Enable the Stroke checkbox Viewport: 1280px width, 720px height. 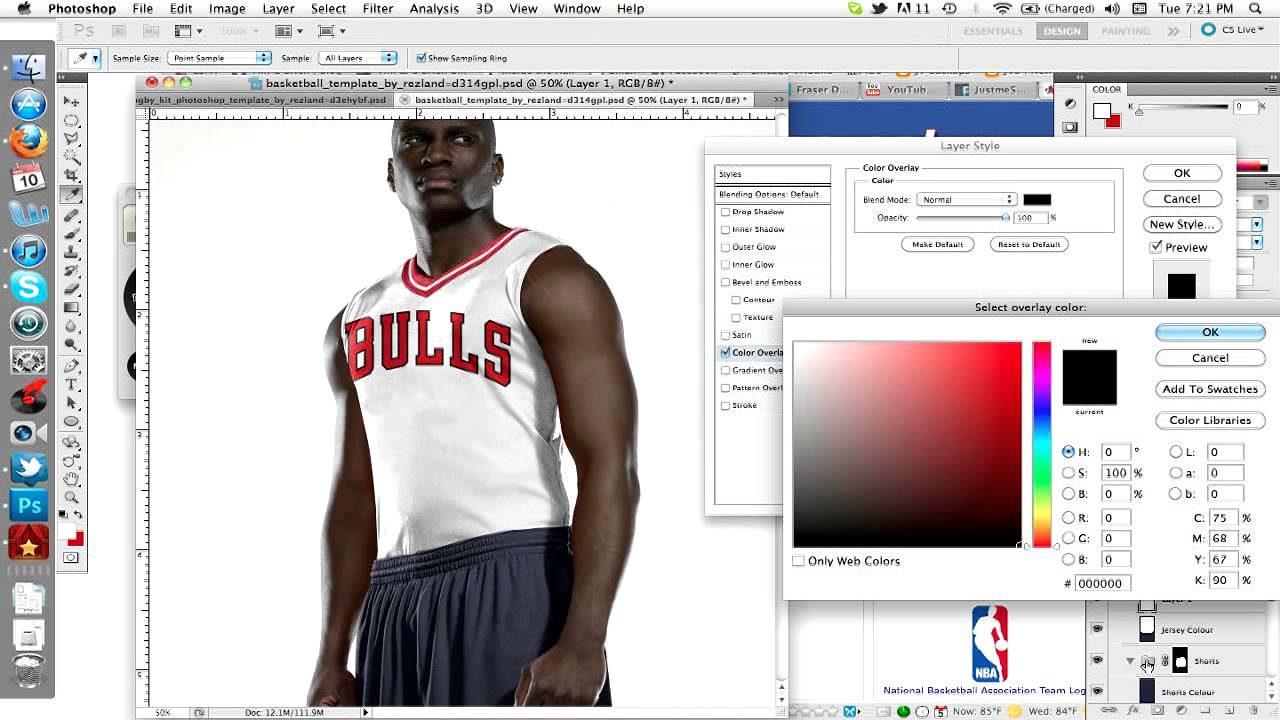tap(725, 405)
